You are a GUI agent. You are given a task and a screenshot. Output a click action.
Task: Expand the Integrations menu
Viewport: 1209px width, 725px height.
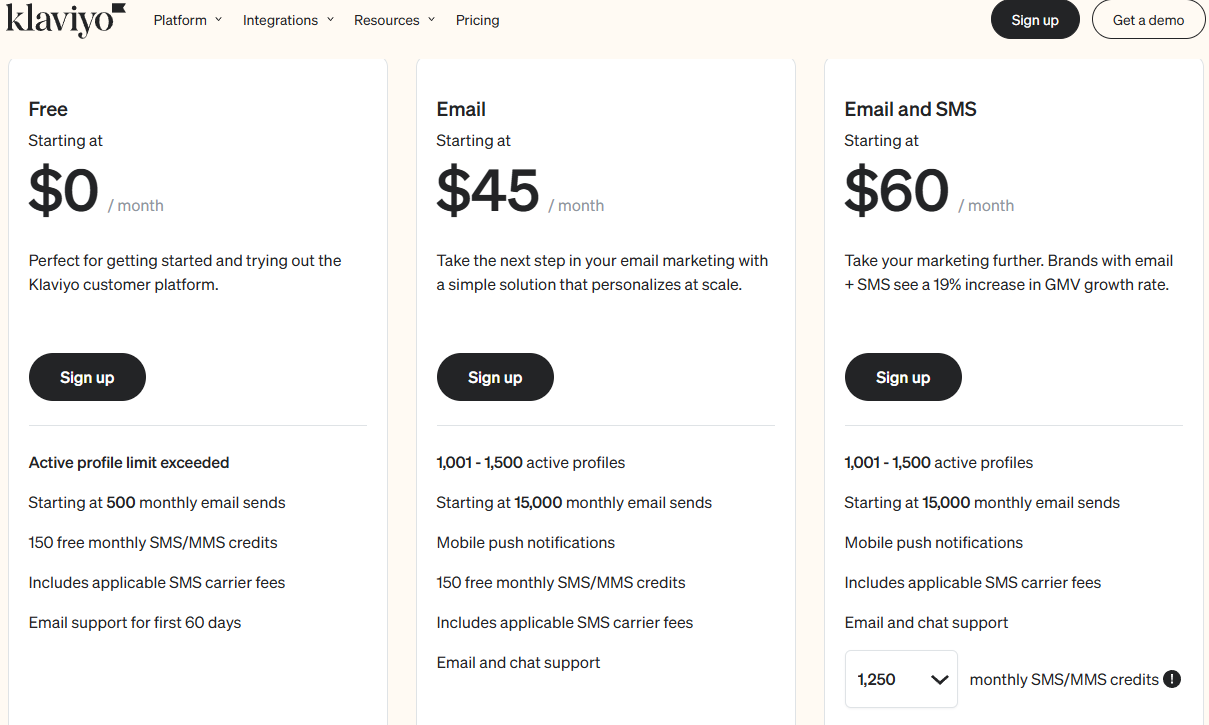(x=288, y=20)
